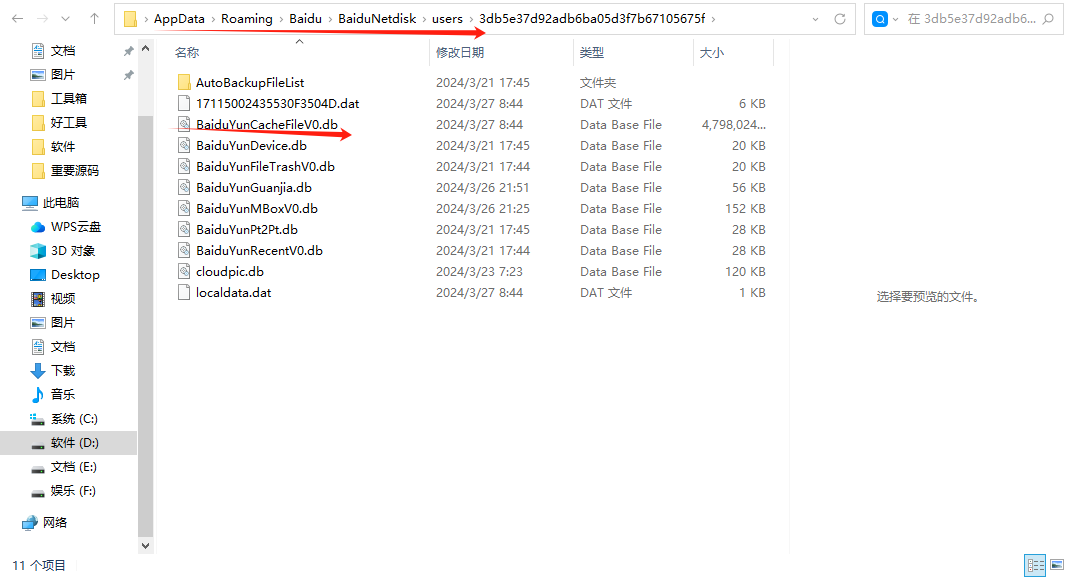Expand chevron after the Roaming breadcrumb
This screenshot has width=1072, height=577.
[x=281, y=19]
